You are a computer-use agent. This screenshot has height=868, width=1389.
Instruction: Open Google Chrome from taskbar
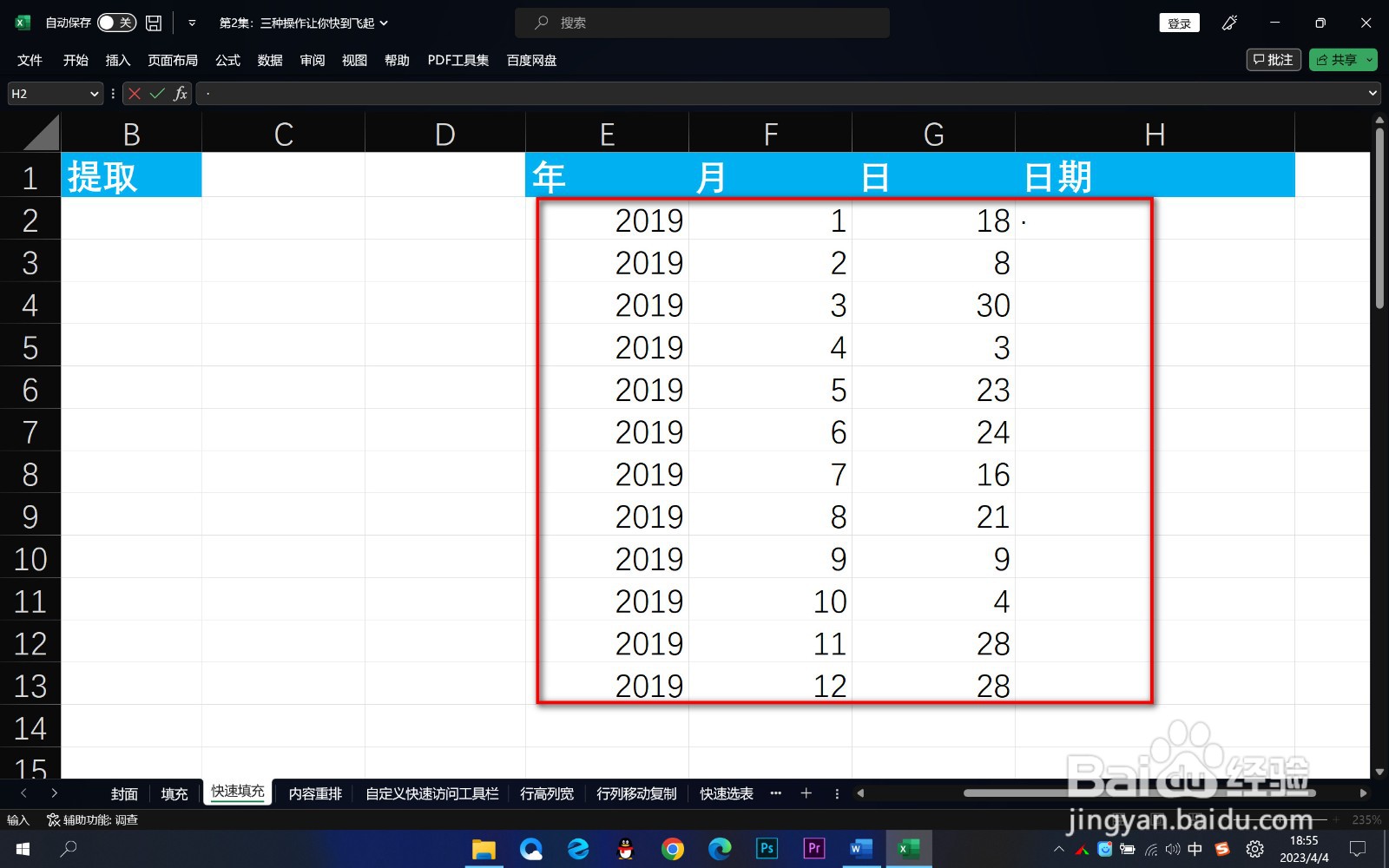(x=672, y=849)
